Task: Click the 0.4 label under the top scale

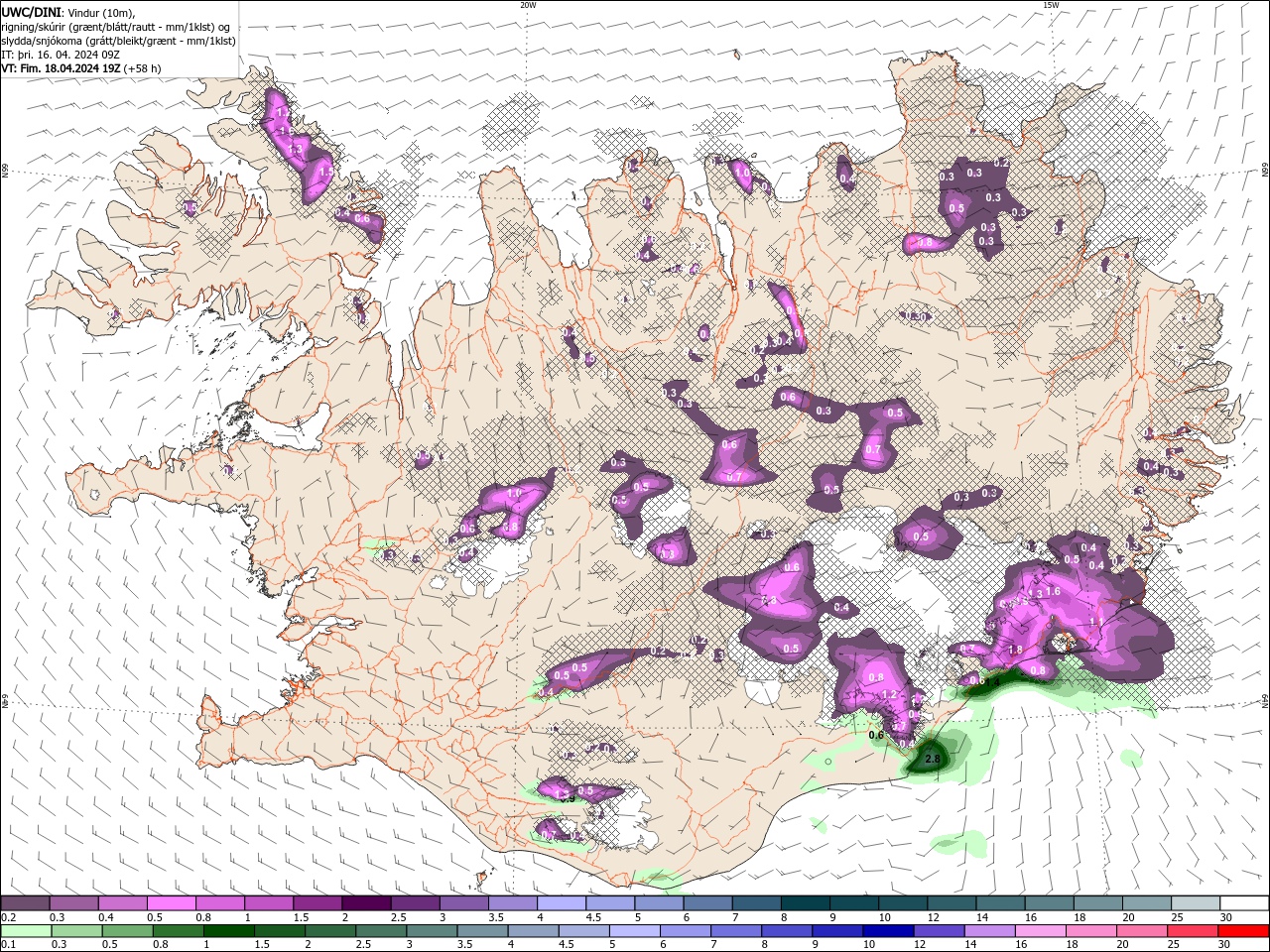Action: (105, 917)
